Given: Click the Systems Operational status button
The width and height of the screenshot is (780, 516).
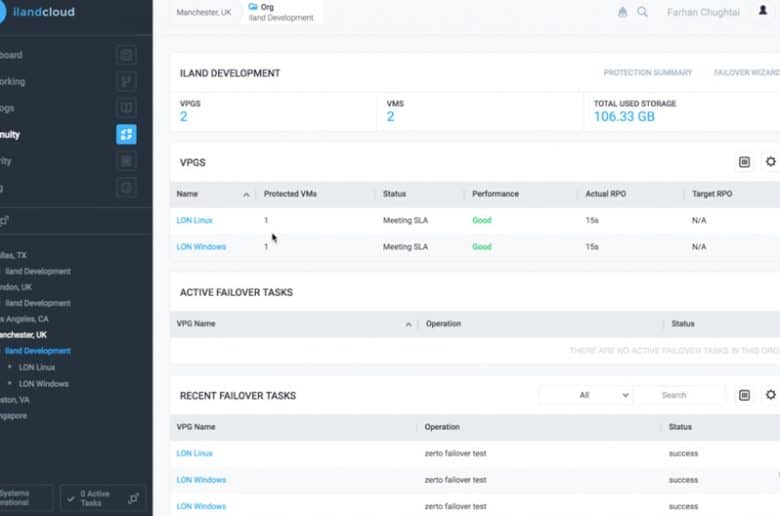Looking at the screenshot, I should tap(25, 498).
